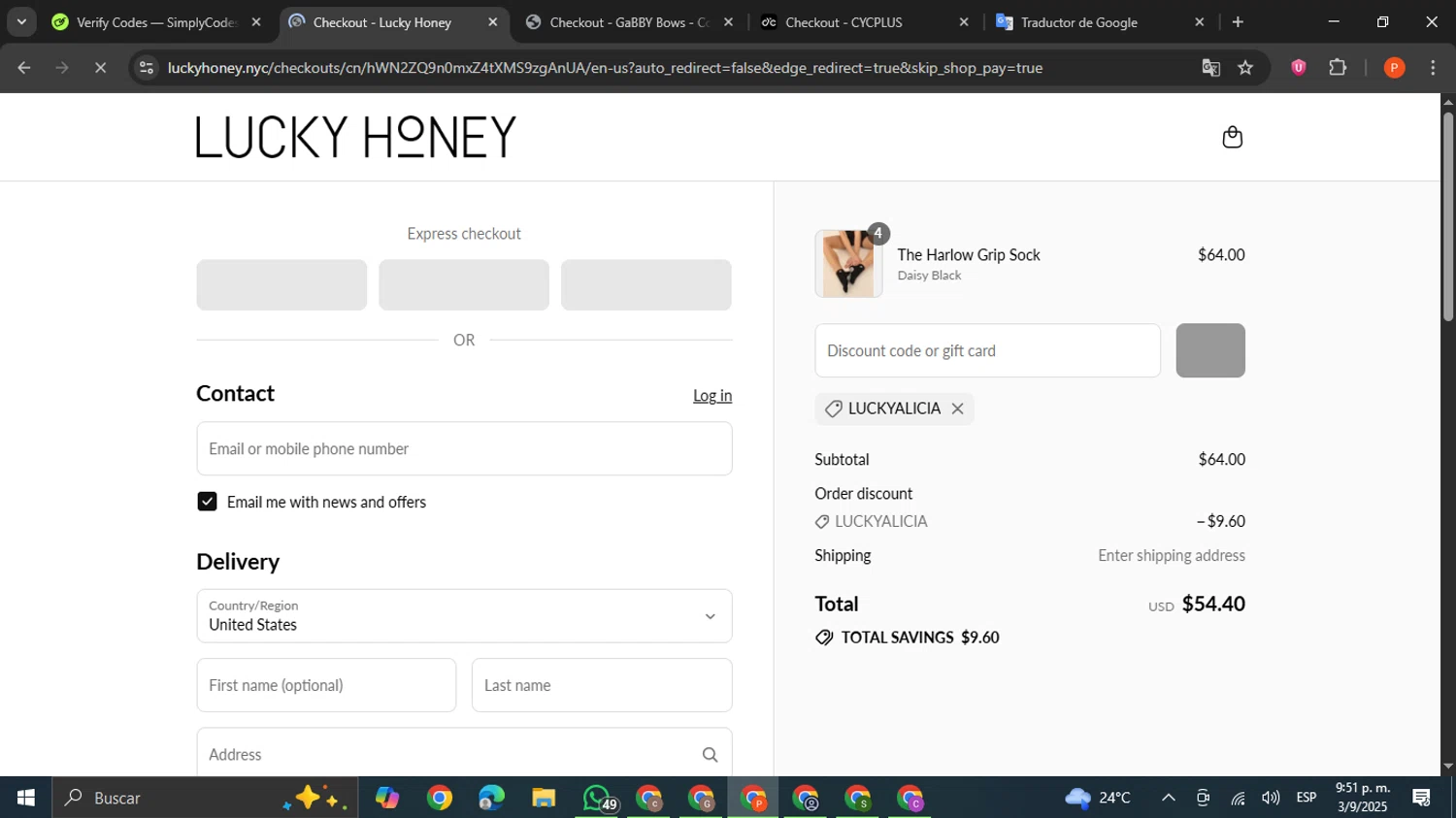Switch to Verify Codes — SimplyCodes tab
1456x818 pixels.
(x=155, y=21)
